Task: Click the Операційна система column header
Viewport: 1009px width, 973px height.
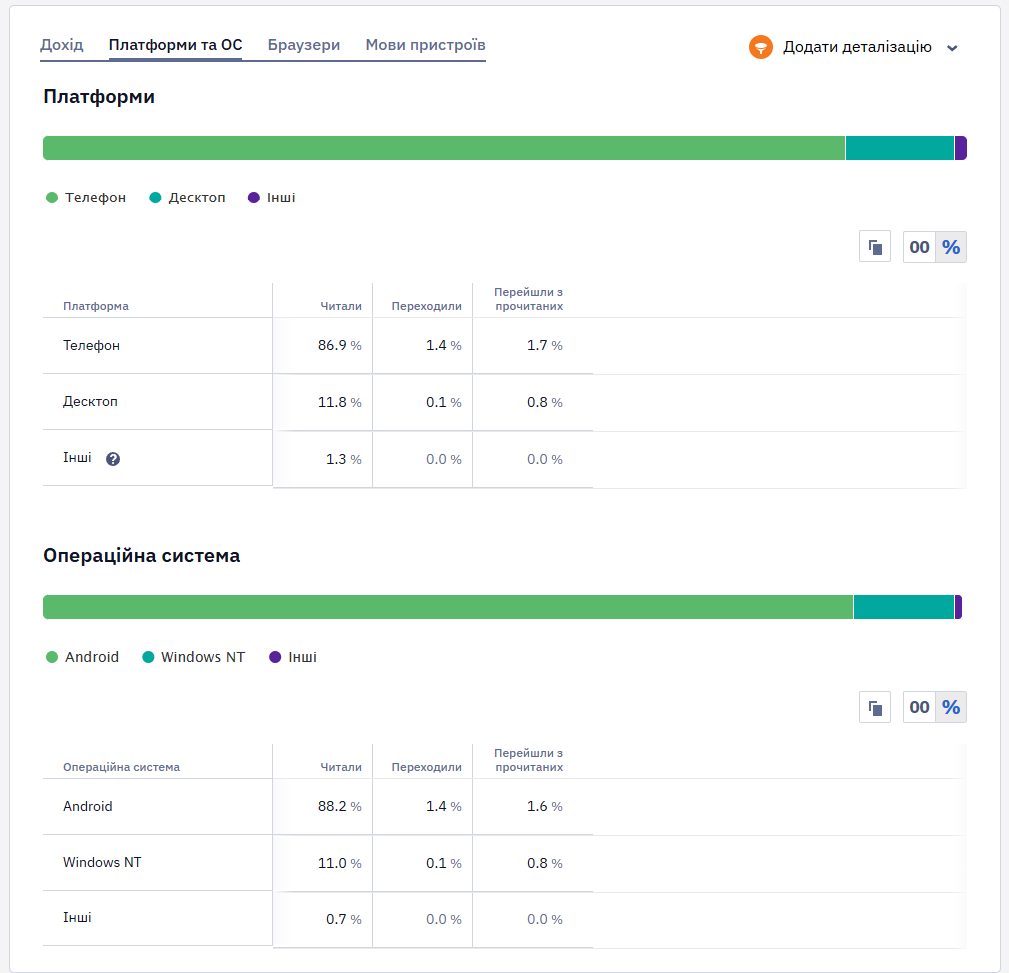Action: (x=122, y=767)
